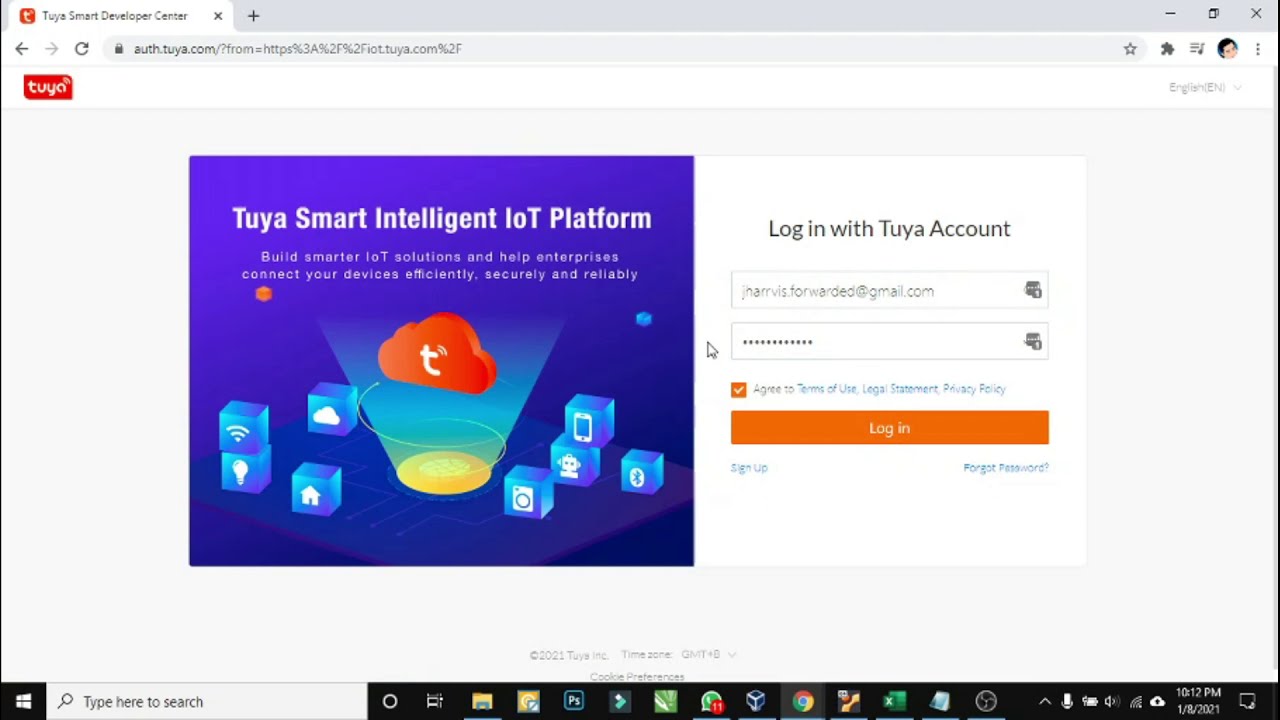
Task: Click the orange Log in button
Action: (x=889, y=428)
